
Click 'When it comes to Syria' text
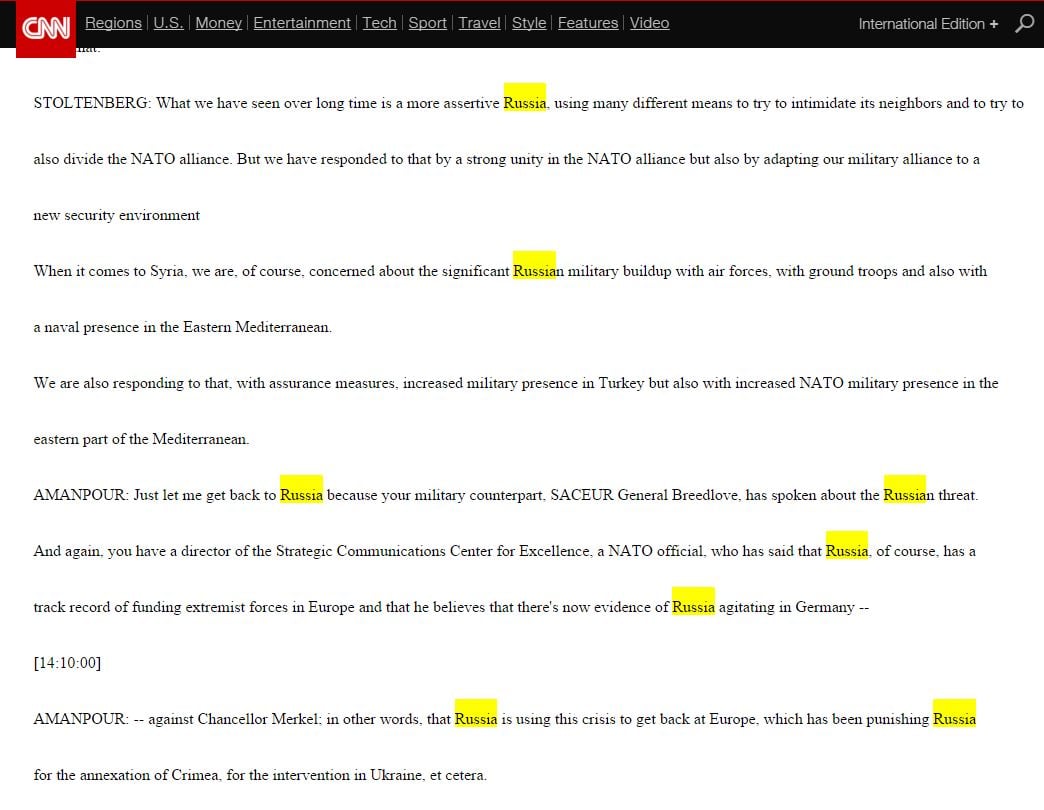coord(110,272)
